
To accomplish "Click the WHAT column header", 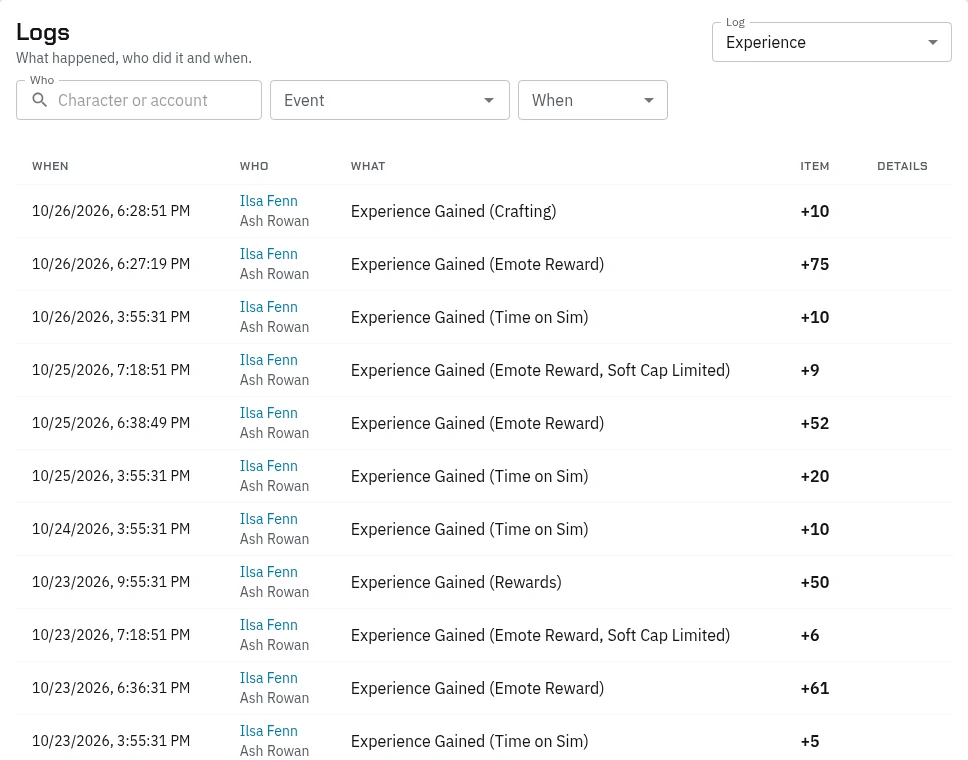I will point(368,166).
